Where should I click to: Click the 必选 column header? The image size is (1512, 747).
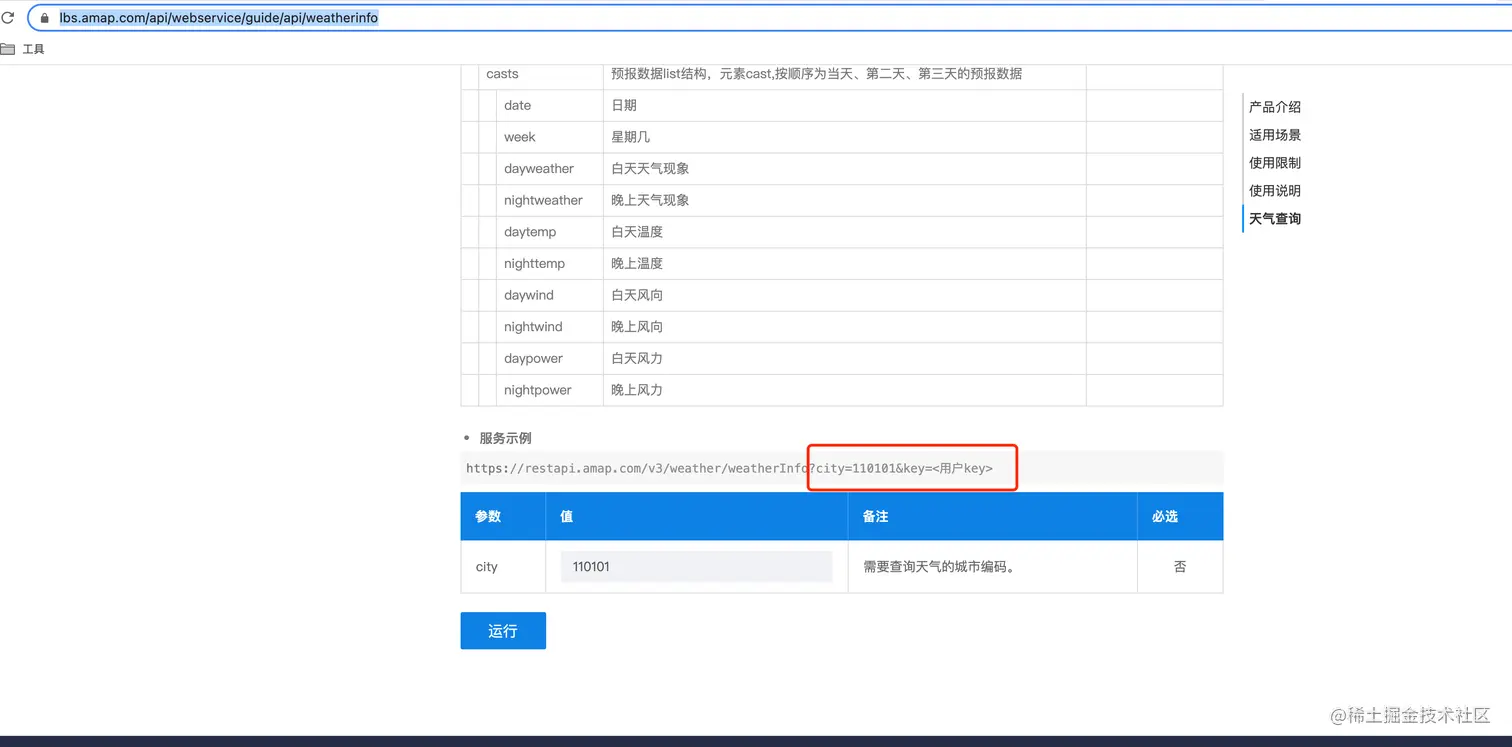point(1180,516)
